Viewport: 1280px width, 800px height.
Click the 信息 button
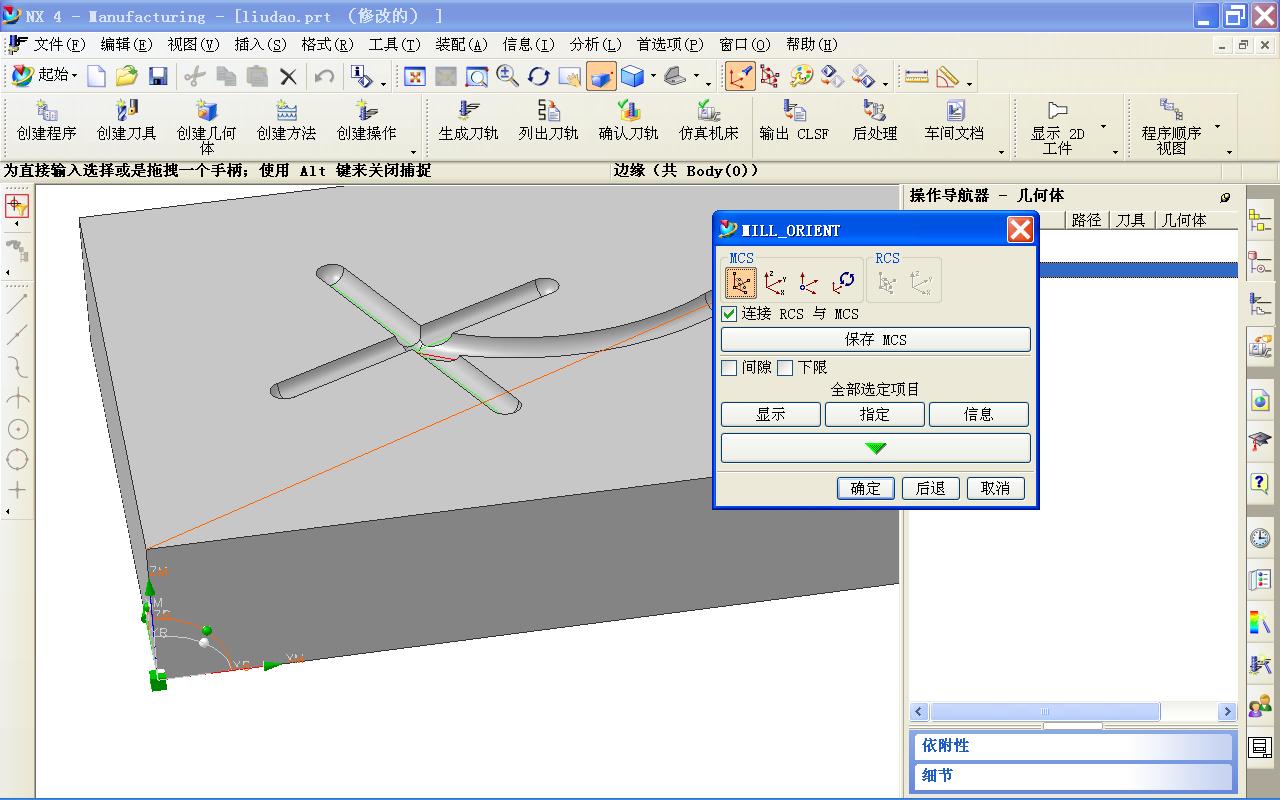pos(979,415)
